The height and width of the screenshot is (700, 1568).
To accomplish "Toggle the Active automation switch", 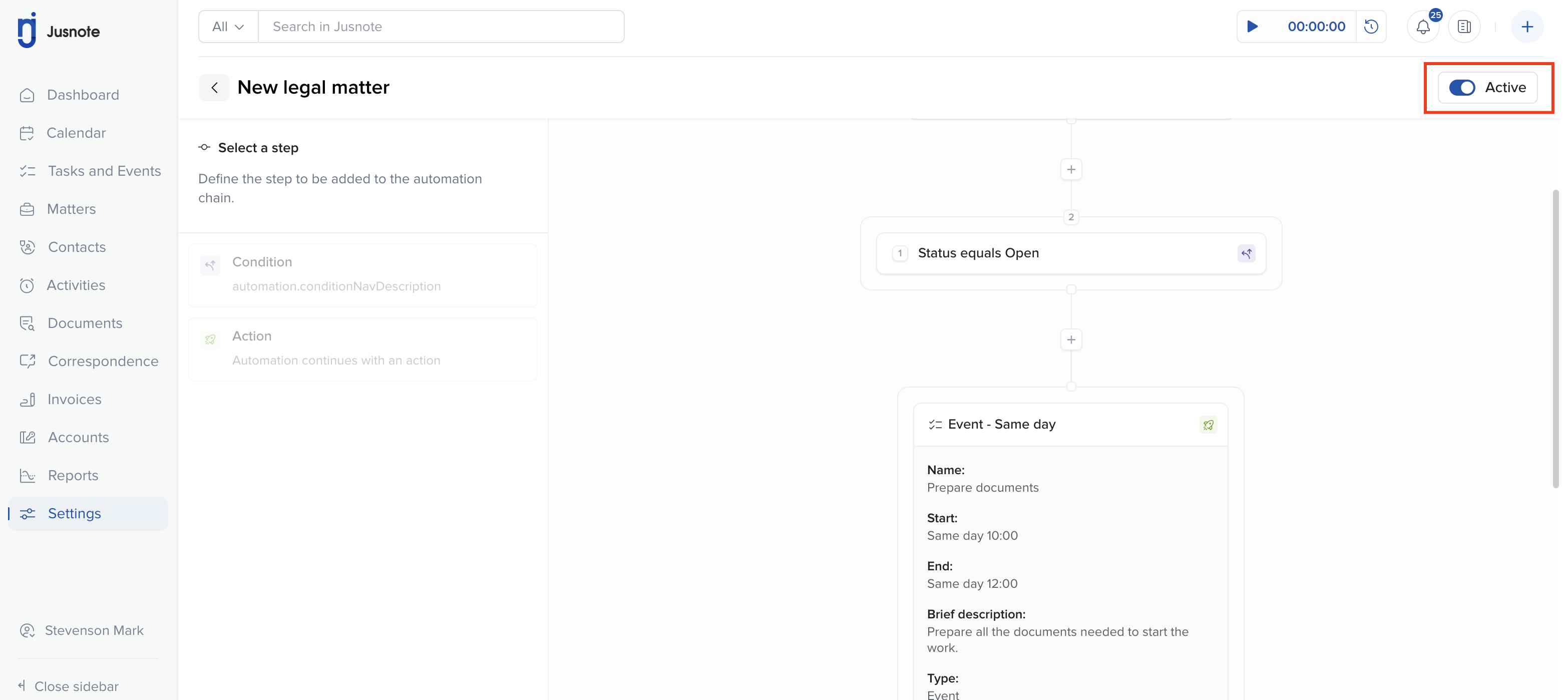I will click(1461, 88).
